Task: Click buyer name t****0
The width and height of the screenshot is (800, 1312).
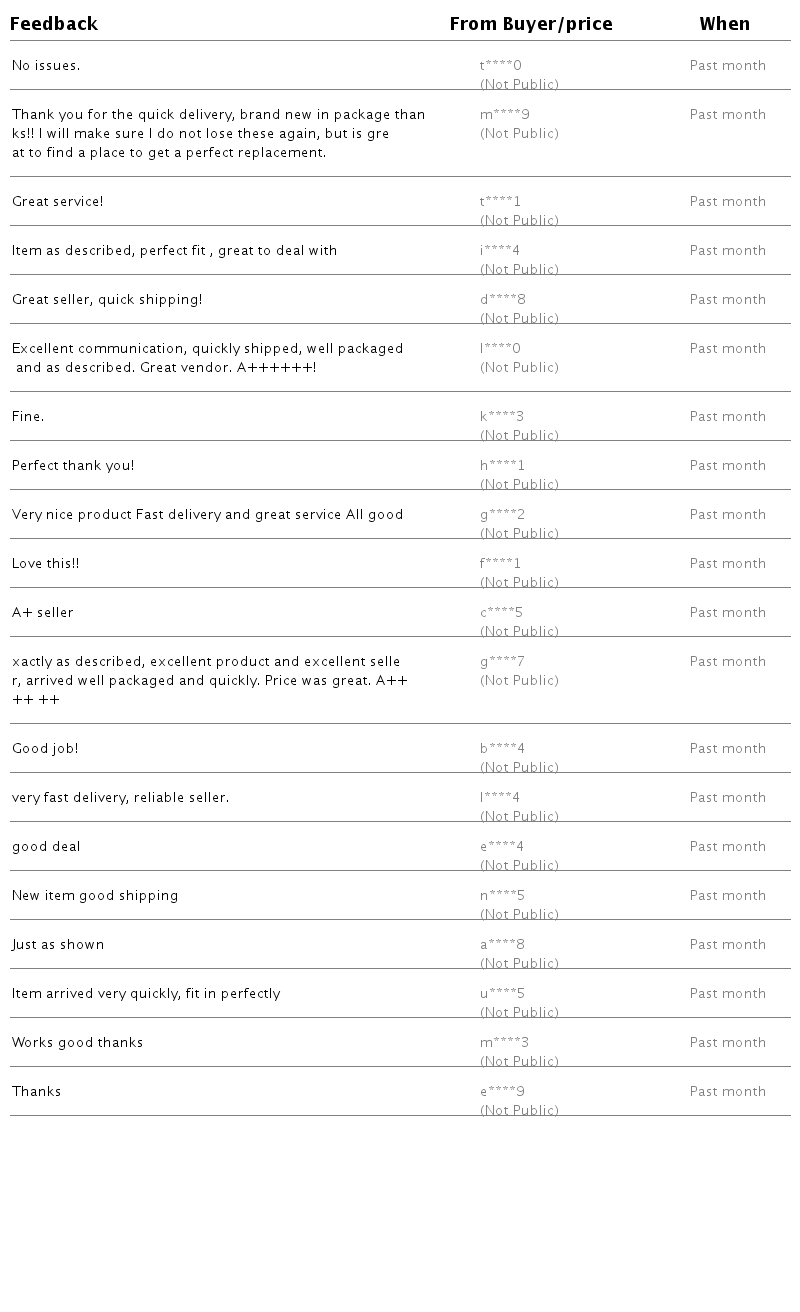Action: click(x=501, y=66)
